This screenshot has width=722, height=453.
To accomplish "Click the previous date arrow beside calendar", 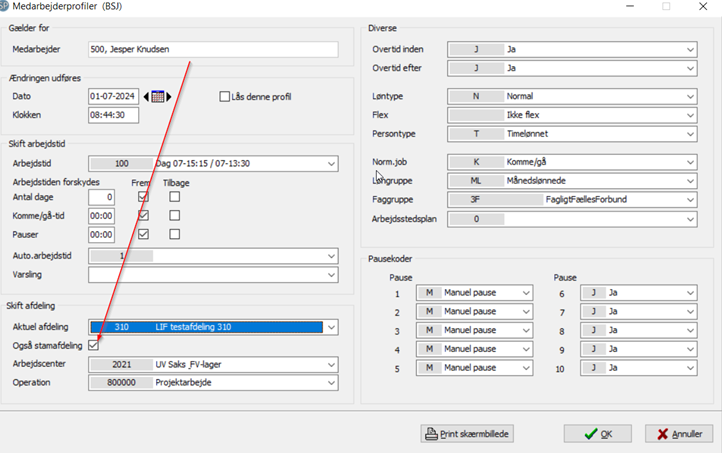I will coord(147,97).
